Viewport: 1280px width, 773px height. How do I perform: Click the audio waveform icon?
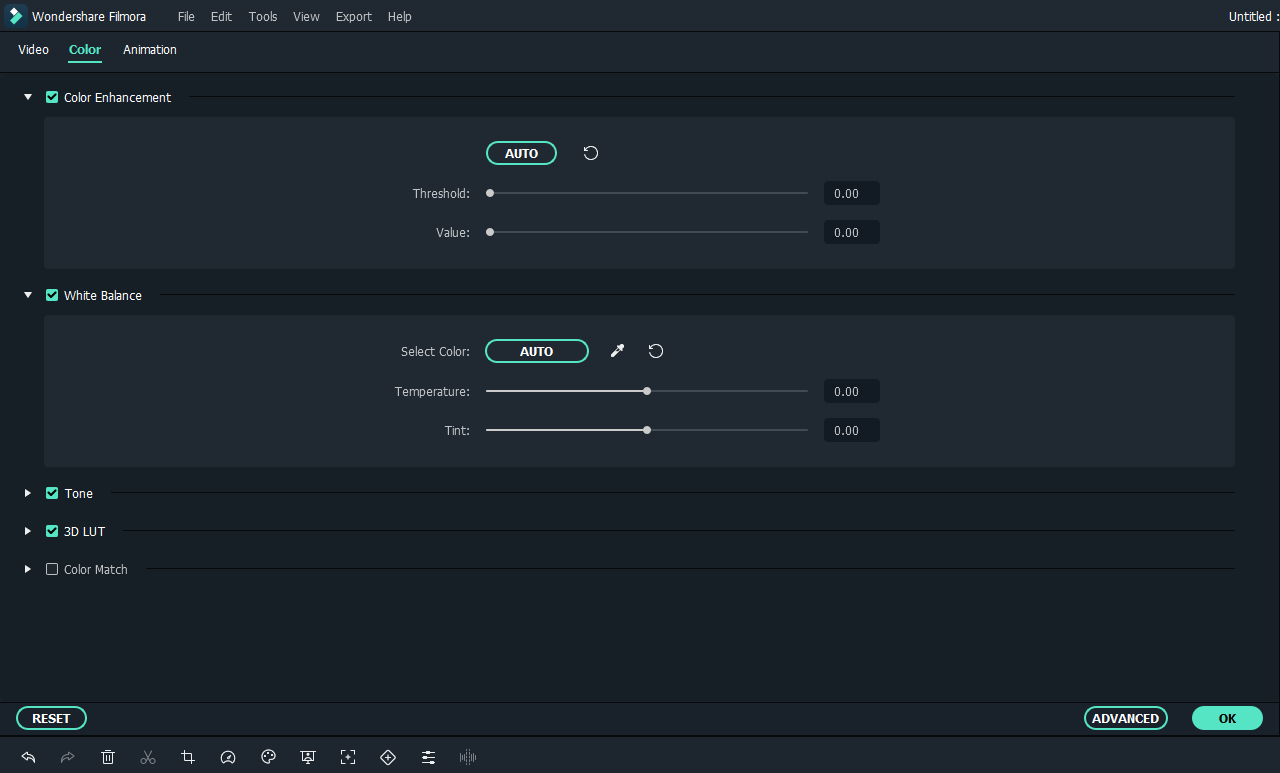(468, 757)
